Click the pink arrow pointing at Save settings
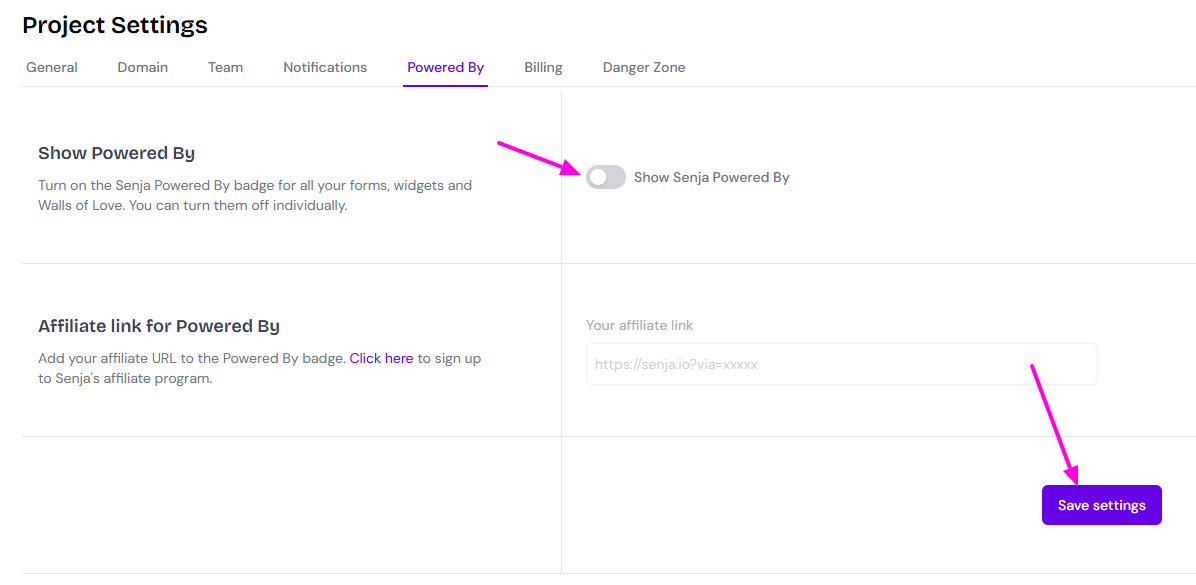1196x585 pixels. point(1052,422)
